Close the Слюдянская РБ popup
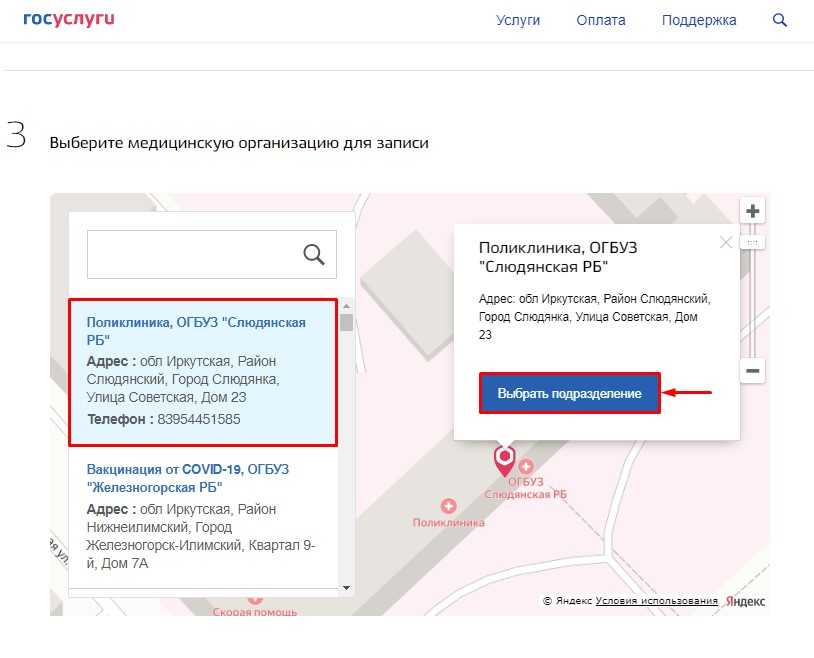 coord(726,242)
